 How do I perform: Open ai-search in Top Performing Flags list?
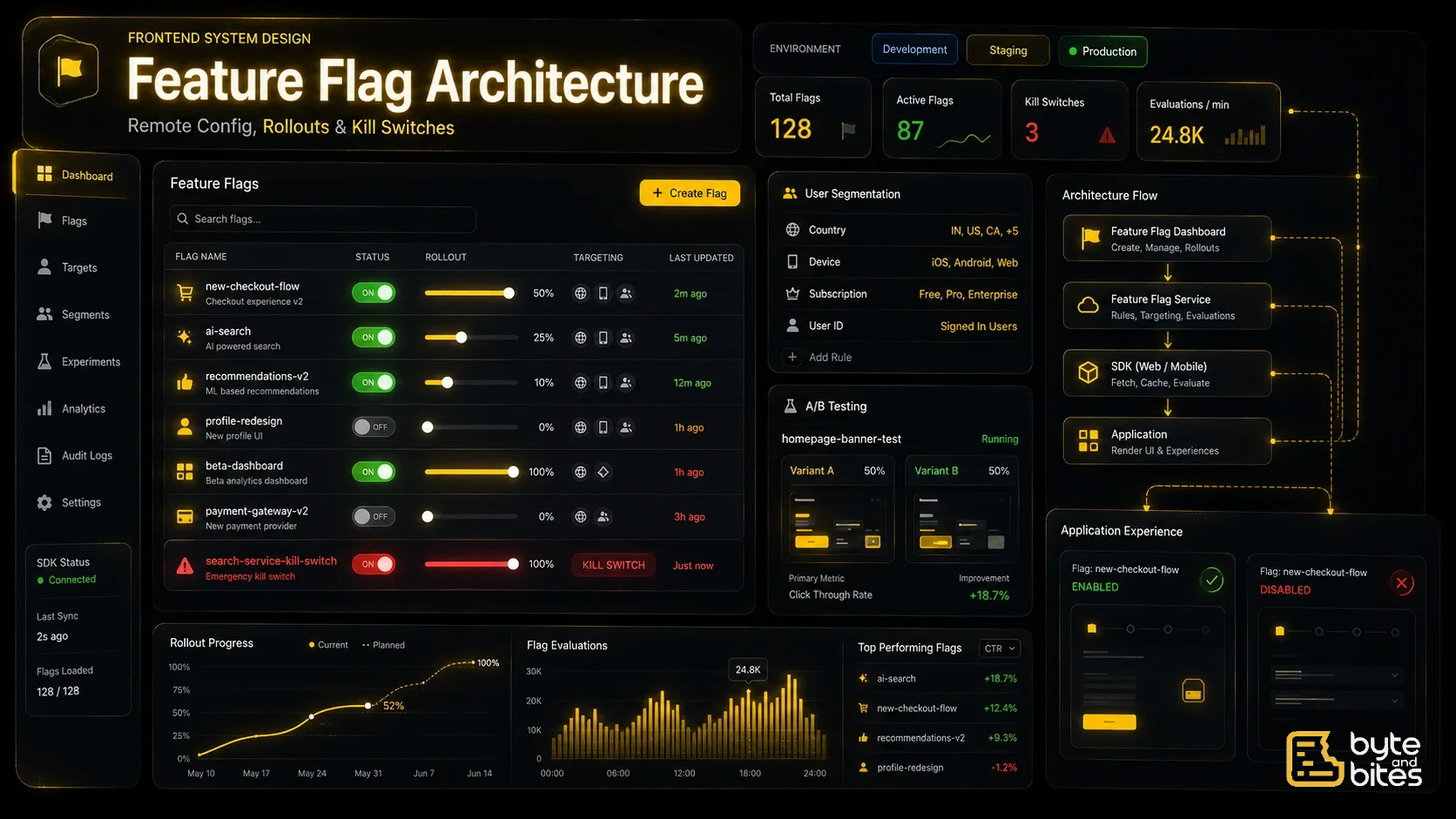(937, 678)
